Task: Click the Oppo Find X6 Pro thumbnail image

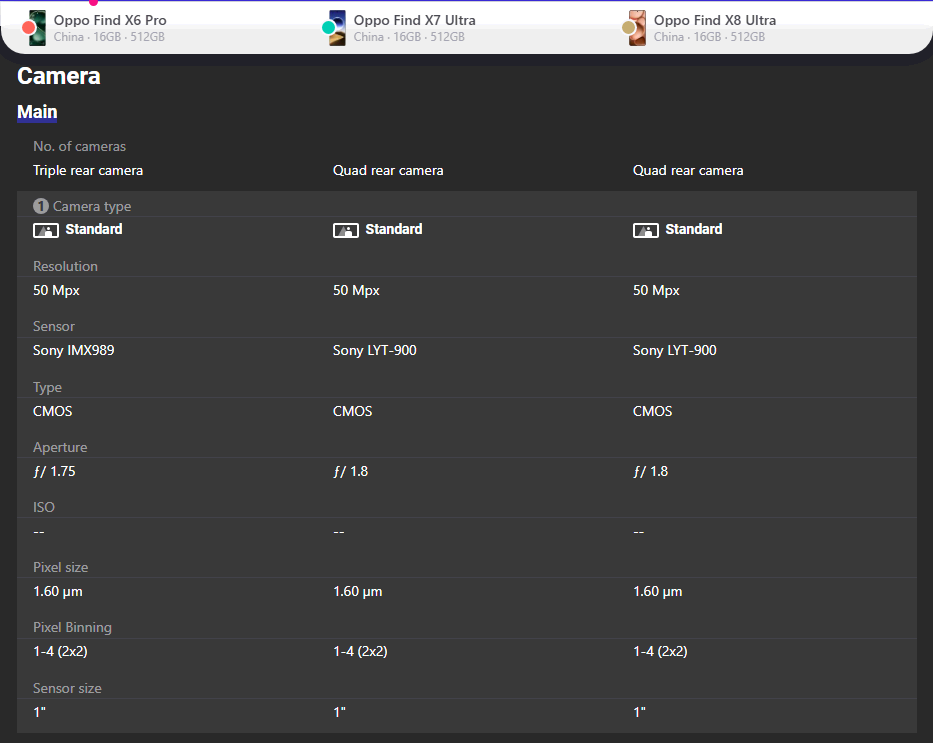Action: pos(37,28)
